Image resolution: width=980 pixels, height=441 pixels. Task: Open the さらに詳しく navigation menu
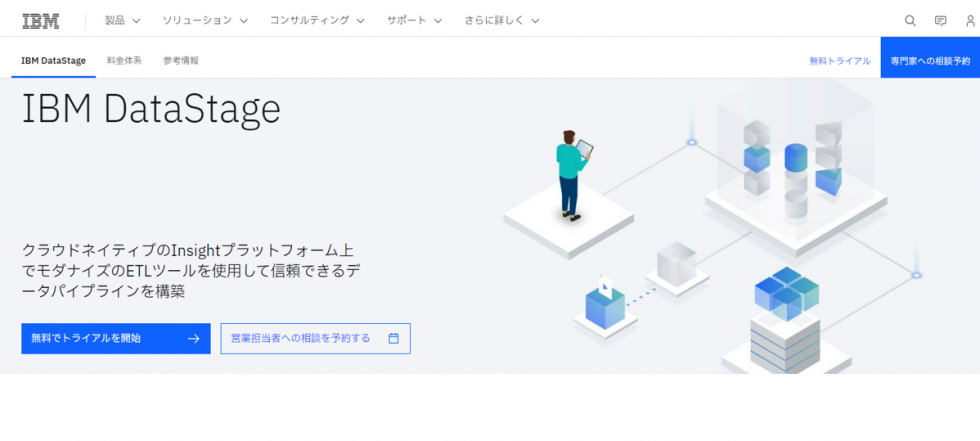click(502, 20)
